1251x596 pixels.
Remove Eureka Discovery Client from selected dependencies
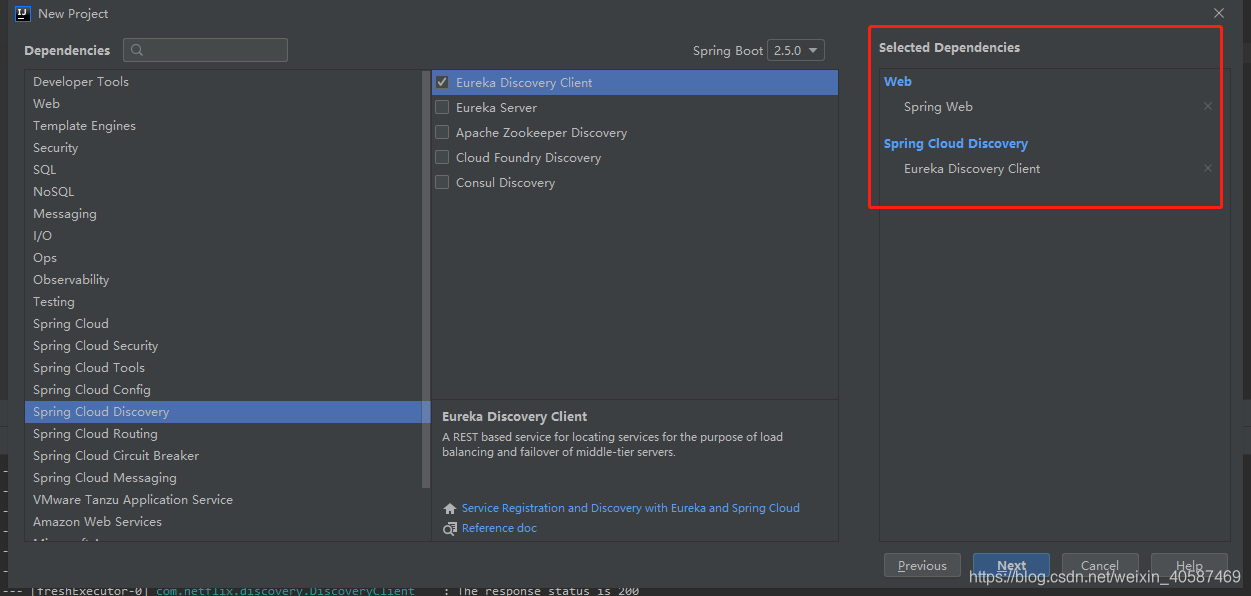tap(1208, 168)
